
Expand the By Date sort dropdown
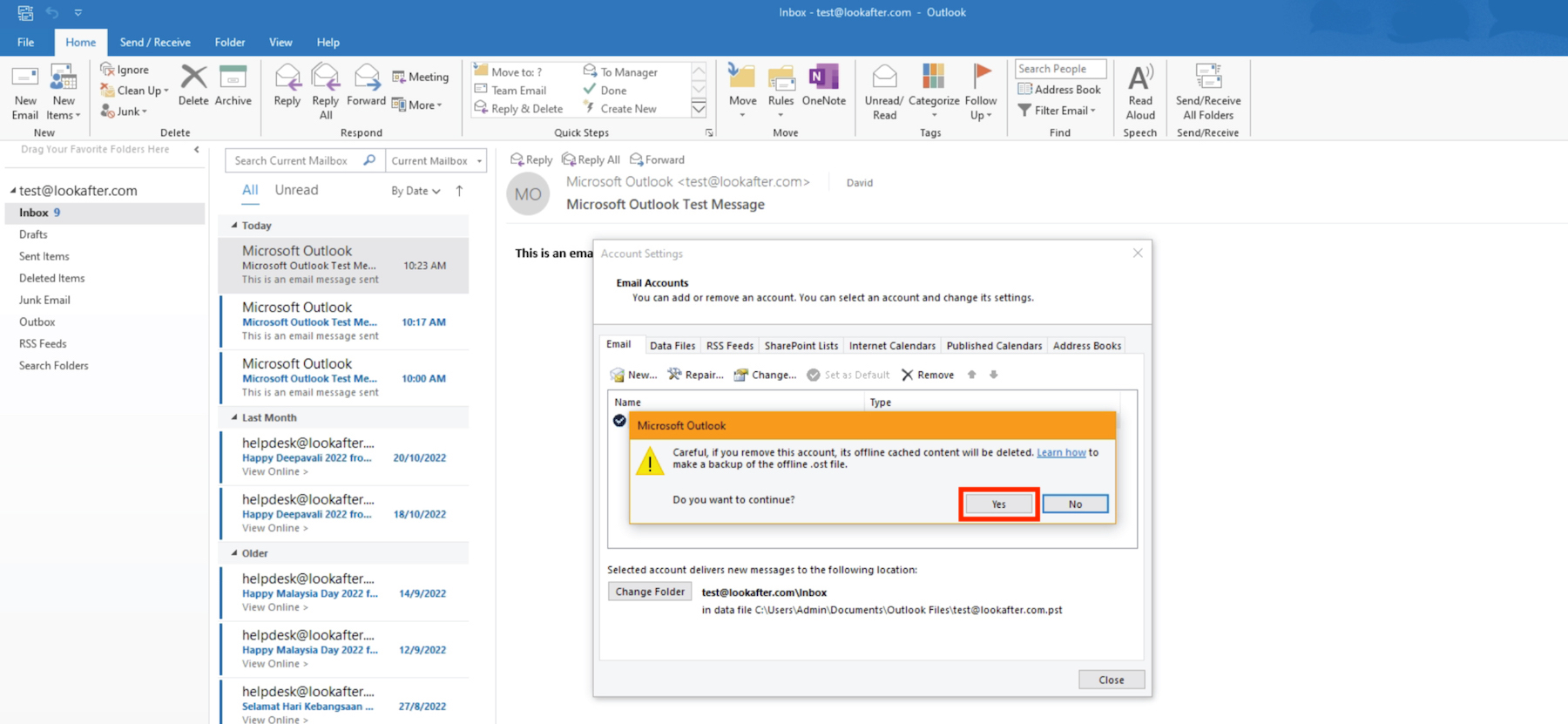(416, 191)
